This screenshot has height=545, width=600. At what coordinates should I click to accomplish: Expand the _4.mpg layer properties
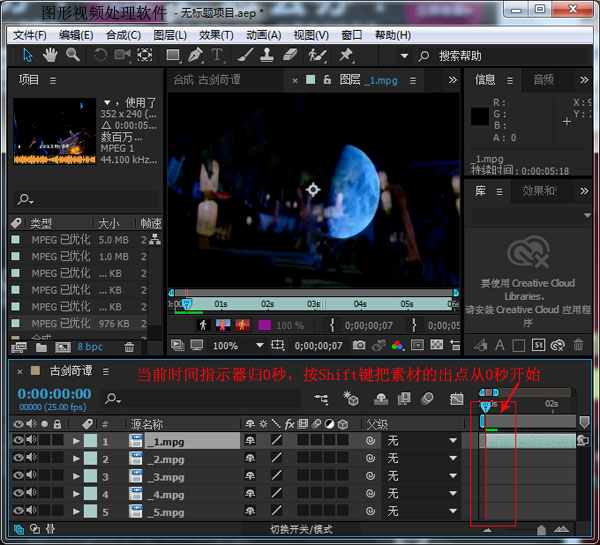coord(76,494)
